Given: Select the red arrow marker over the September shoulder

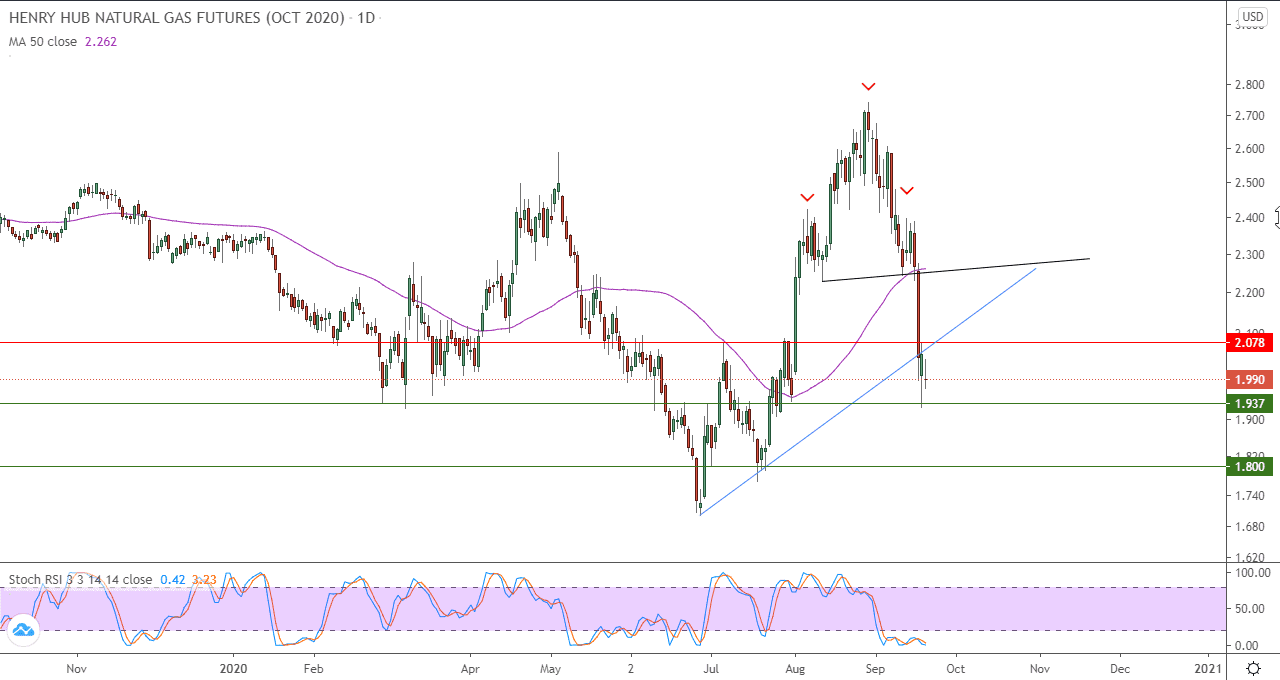Looking at the screenshot, I should pyautogui.click(x=906, y=190).
